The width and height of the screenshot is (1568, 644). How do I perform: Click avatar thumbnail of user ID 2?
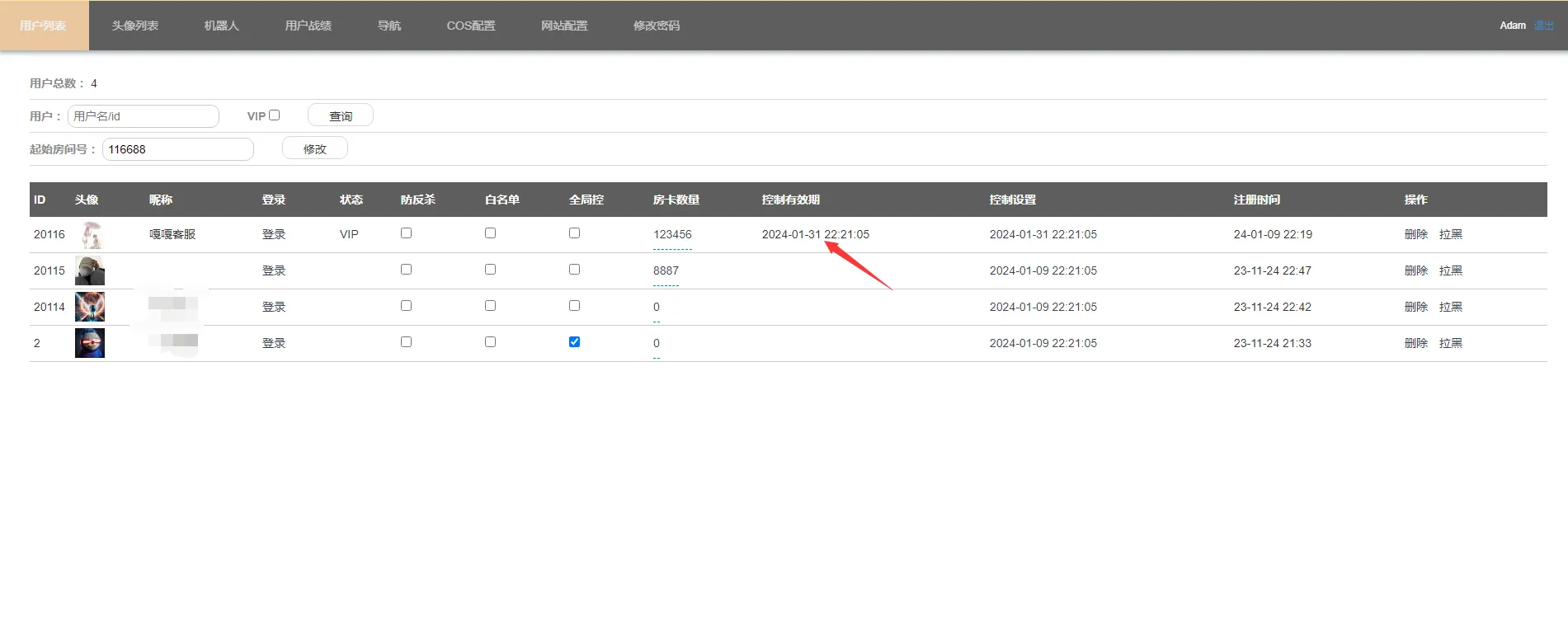[90, 343]
